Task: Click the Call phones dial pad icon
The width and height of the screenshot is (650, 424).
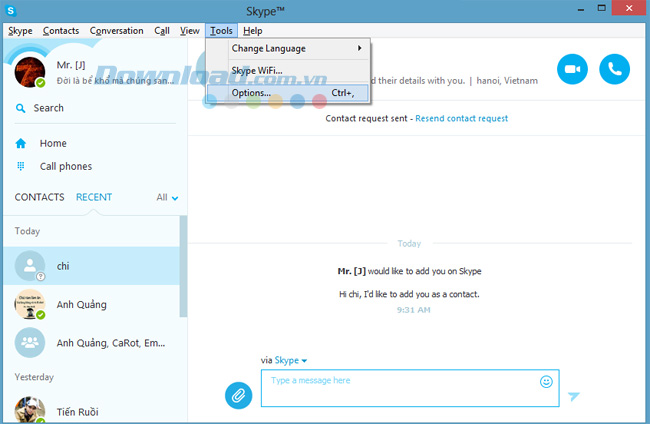Action: click(21, 166)
